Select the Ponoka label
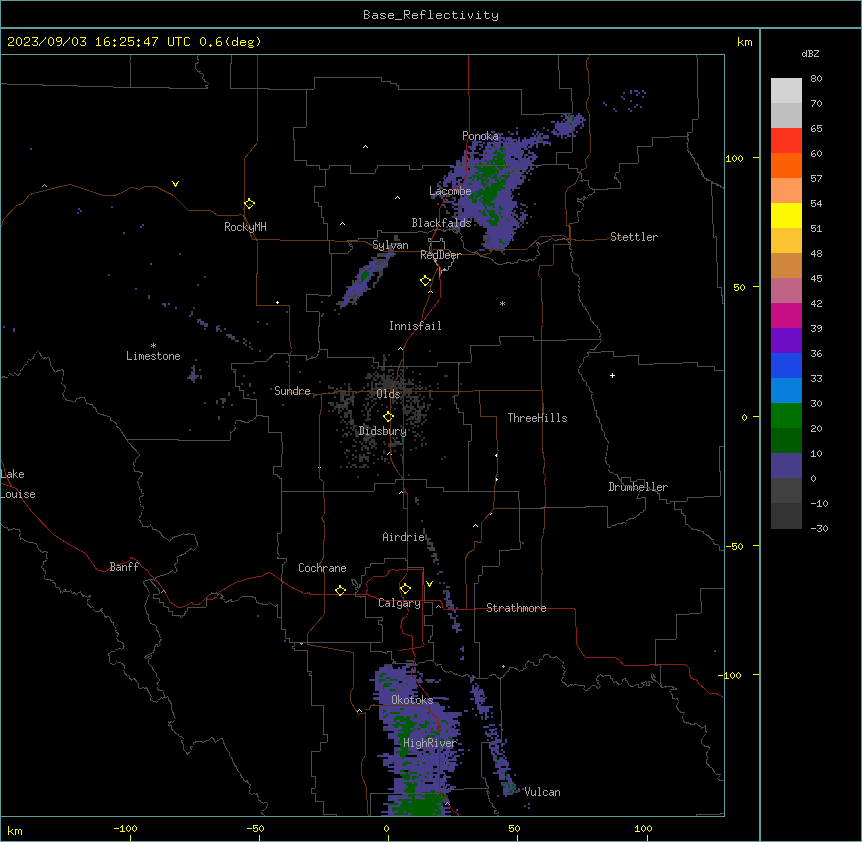The height and width of the screenshot is (842, 862). (x=480, y=136)
